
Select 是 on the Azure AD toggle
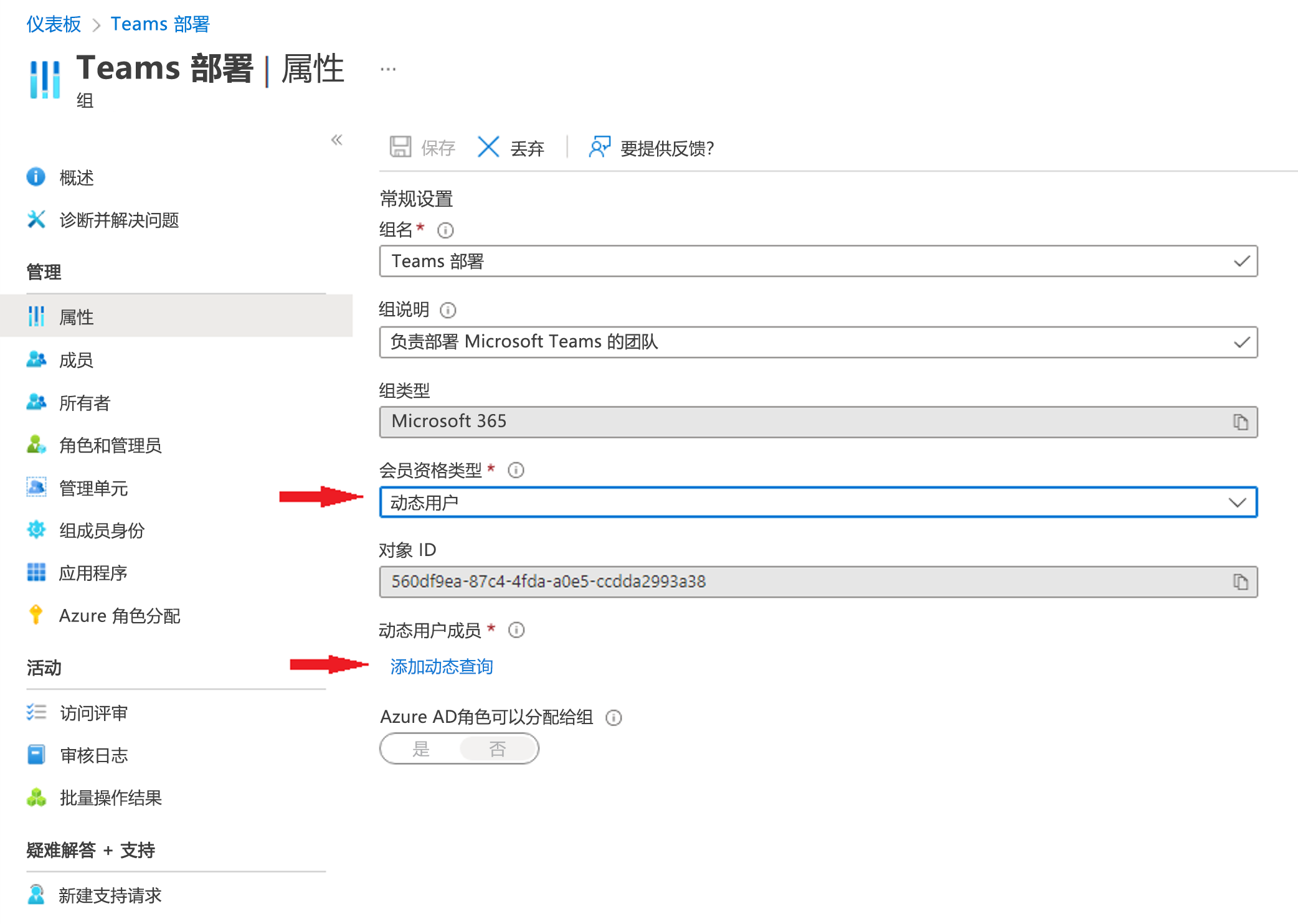click(x=421, y=748)
